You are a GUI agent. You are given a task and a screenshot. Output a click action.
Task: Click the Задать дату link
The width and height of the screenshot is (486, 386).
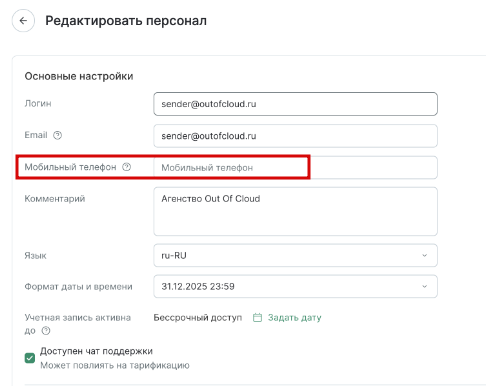pos(294,318)
